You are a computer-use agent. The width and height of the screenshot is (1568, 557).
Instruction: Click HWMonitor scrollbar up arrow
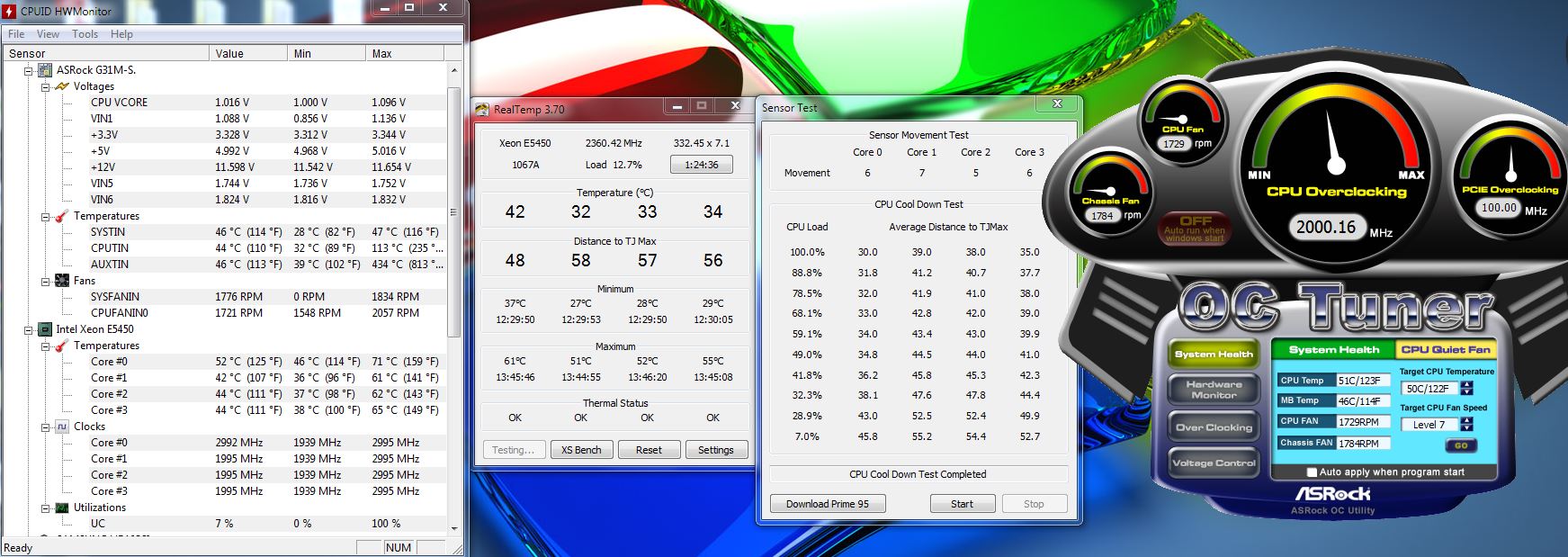click(x=454, y=70)
